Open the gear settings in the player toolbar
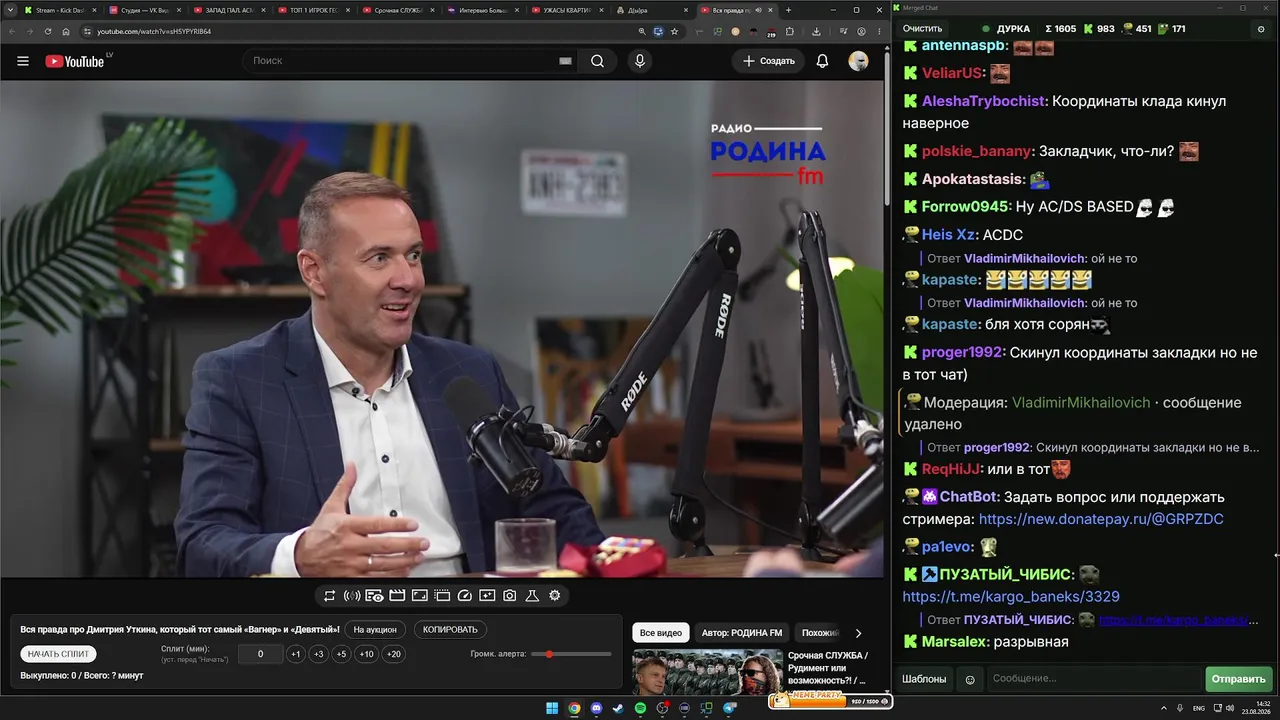The image size is (1280, 720). click(555, 596)
